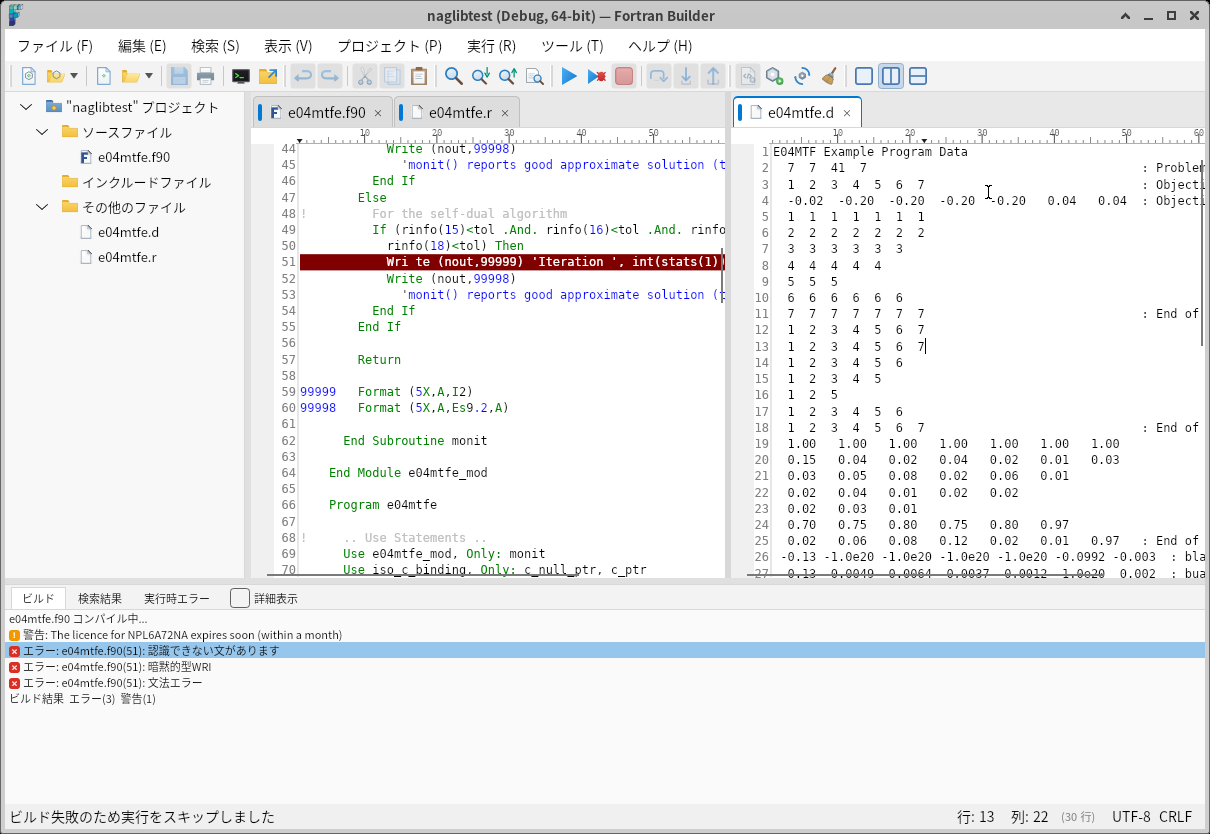
Task: Collapse the ソースファイル folder expander
Action: [x=42, y=132]
